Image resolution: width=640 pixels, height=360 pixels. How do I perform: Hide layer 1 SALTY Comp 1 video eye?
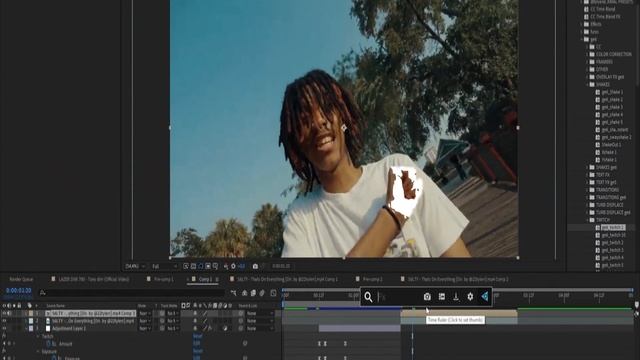(x=4, y=313)
